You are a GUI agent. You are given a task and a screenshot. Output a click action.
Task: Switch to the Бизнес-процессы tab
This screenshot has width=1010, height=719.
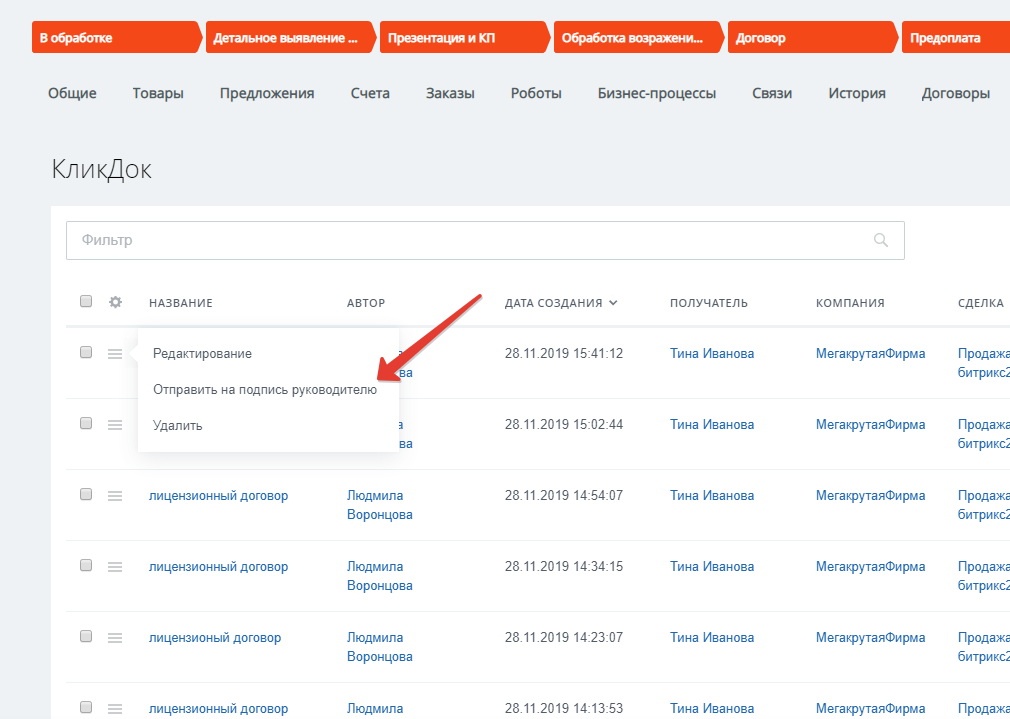click(656, 93)
